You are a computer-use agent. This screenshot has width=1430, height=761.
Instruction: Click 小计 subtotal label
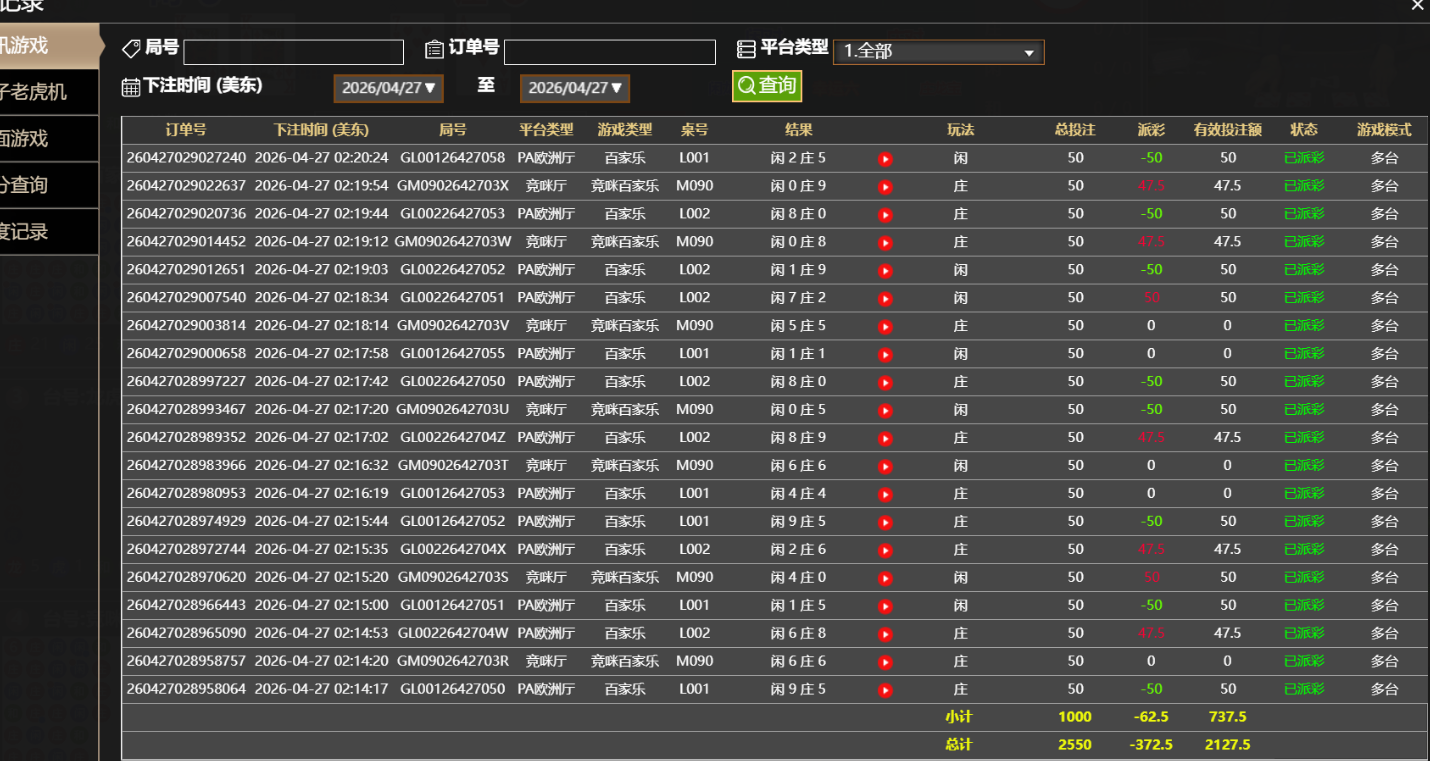(959, 717)
